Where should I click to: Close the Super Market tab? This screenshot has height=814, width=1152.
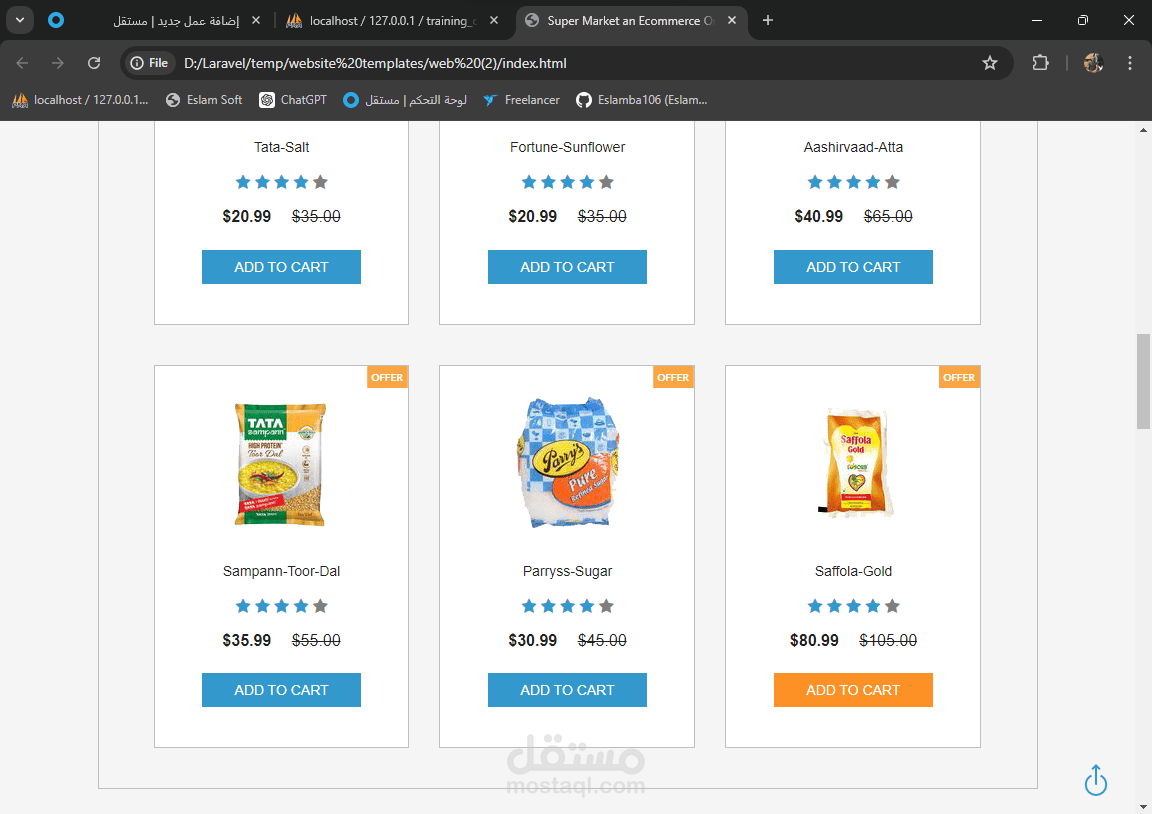[x=732, y=21]
